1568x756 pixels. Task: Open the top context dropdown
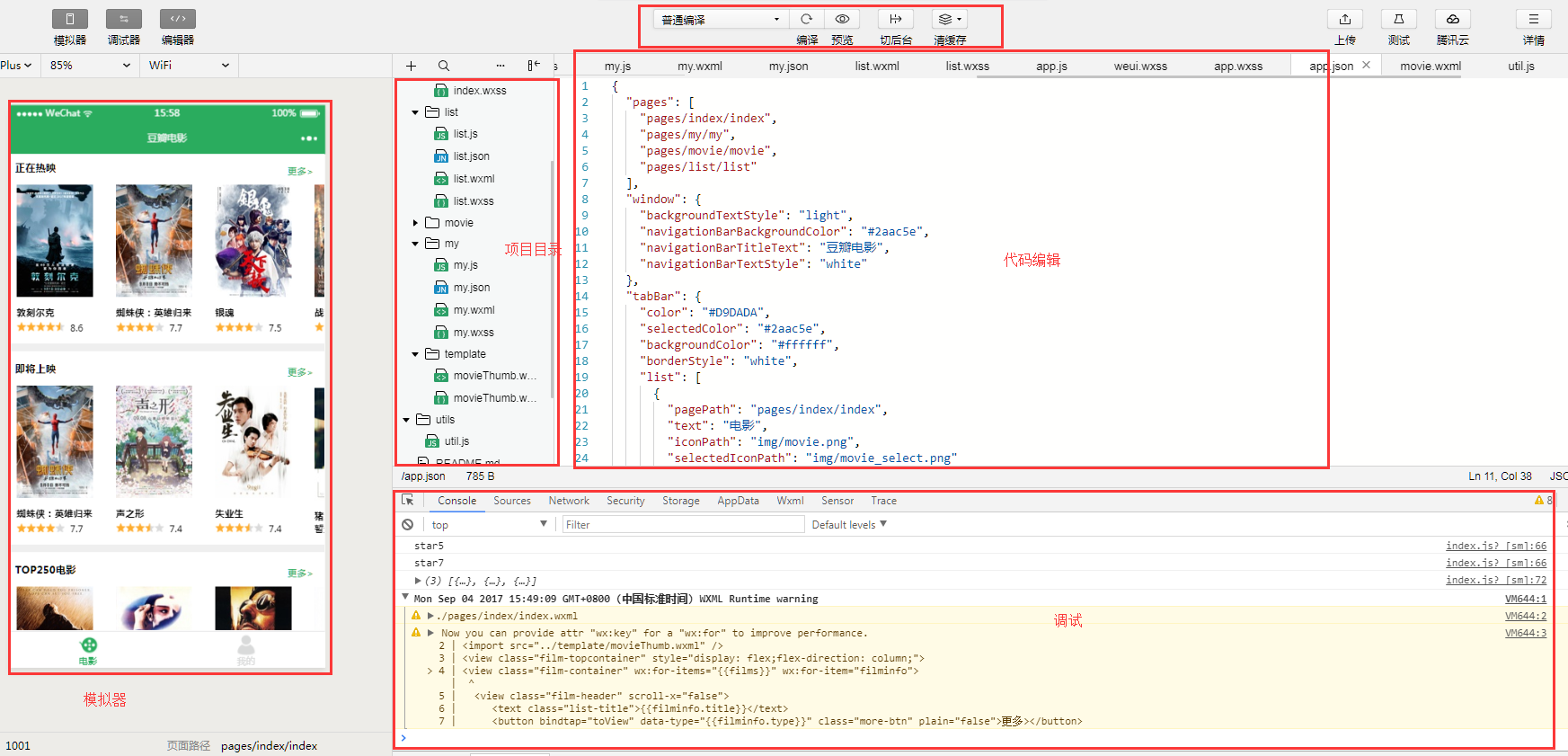489,524
